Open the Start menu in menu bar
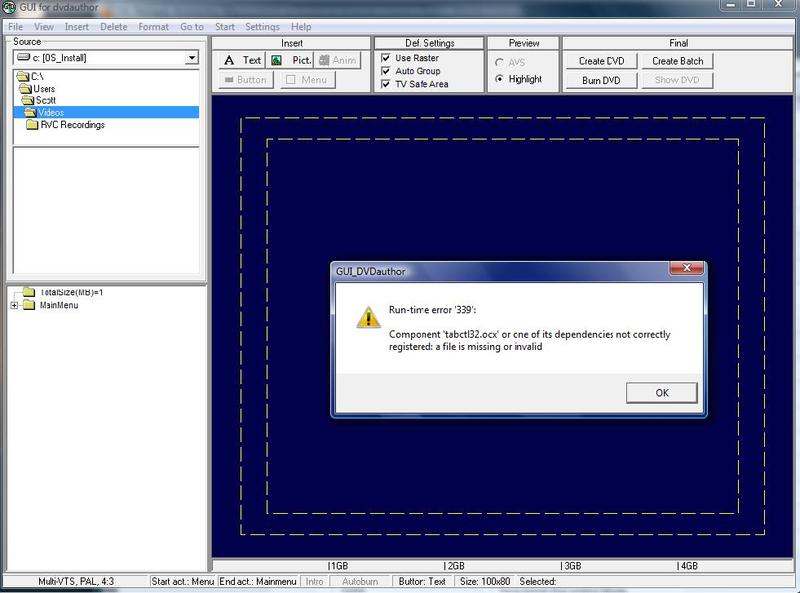800x593 pixels. coord(224,27)
